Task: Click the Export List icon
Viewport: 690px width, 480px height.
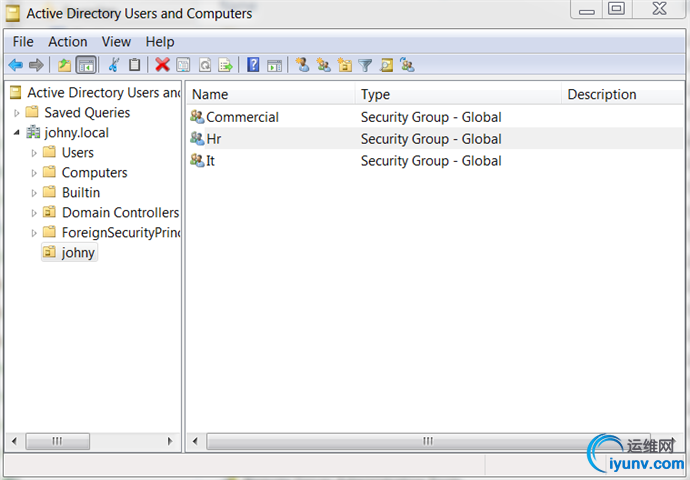Action: [226, 66]
